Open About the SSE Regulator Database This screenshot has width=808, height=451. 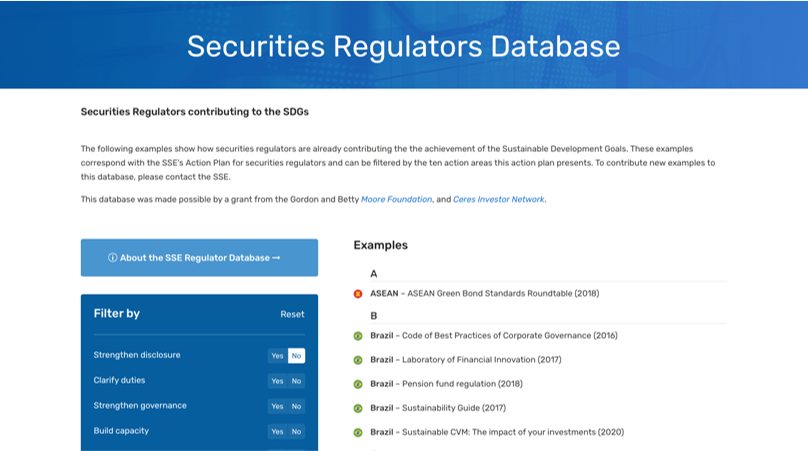[199, 258]
